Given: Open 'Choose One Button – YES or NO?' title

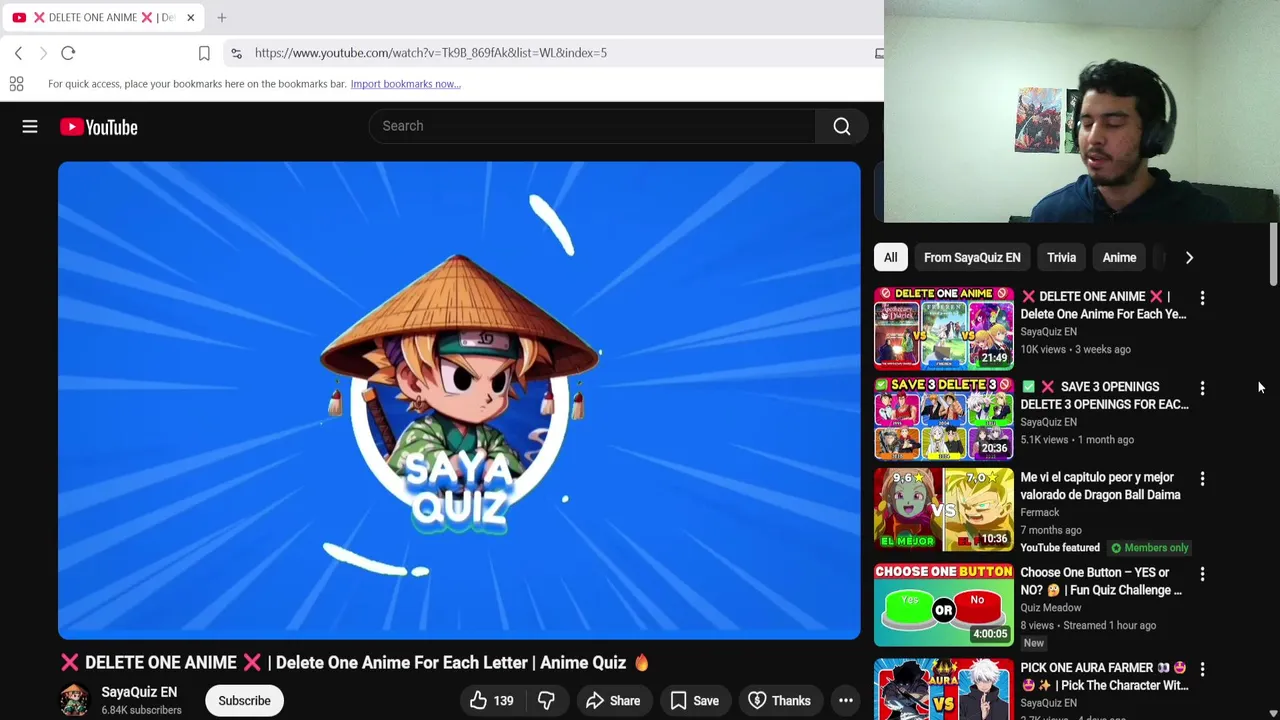Looking at the screenshot, I should [1101, 581].
